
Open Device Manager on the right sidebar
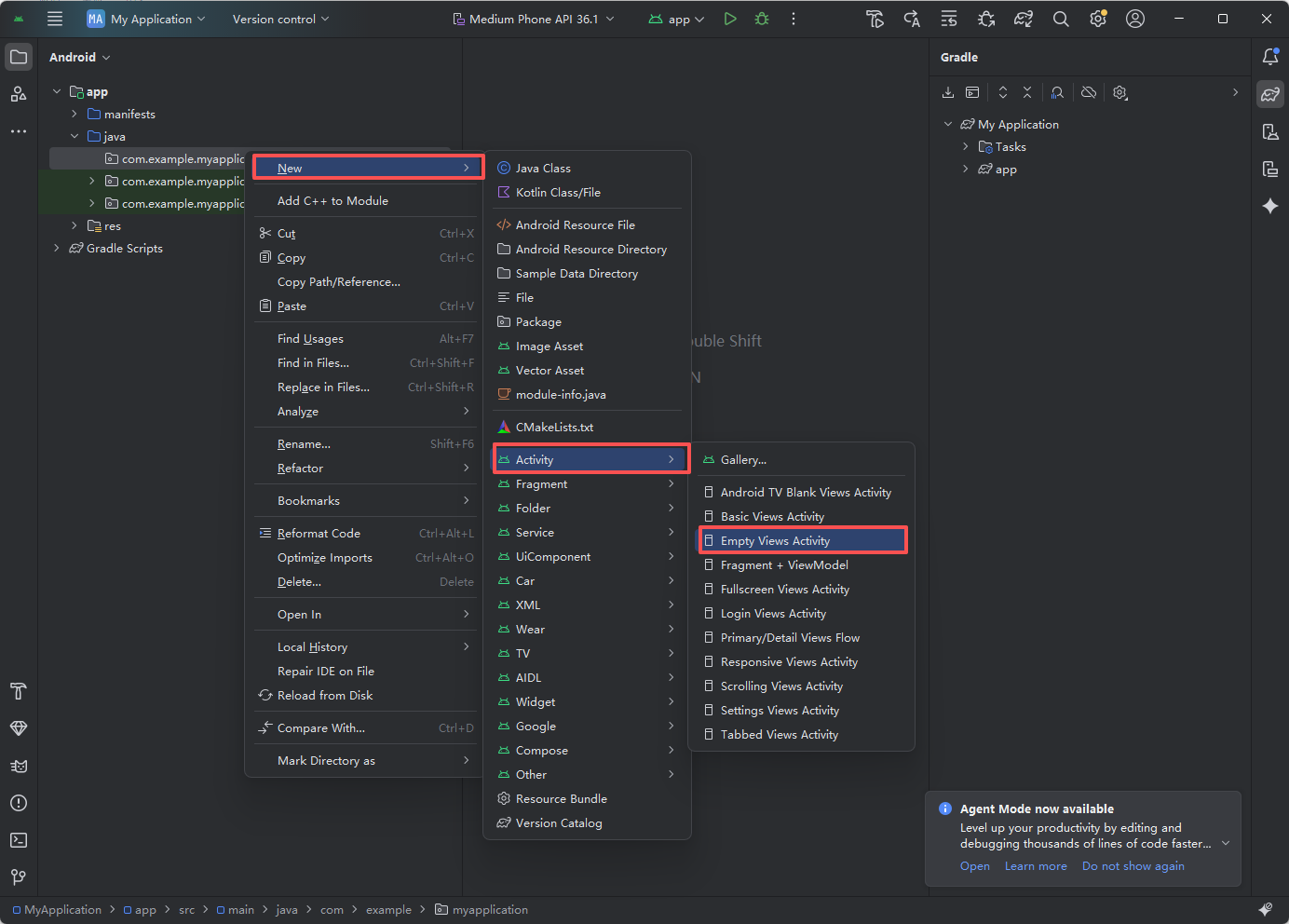(x=1270, y=131)
